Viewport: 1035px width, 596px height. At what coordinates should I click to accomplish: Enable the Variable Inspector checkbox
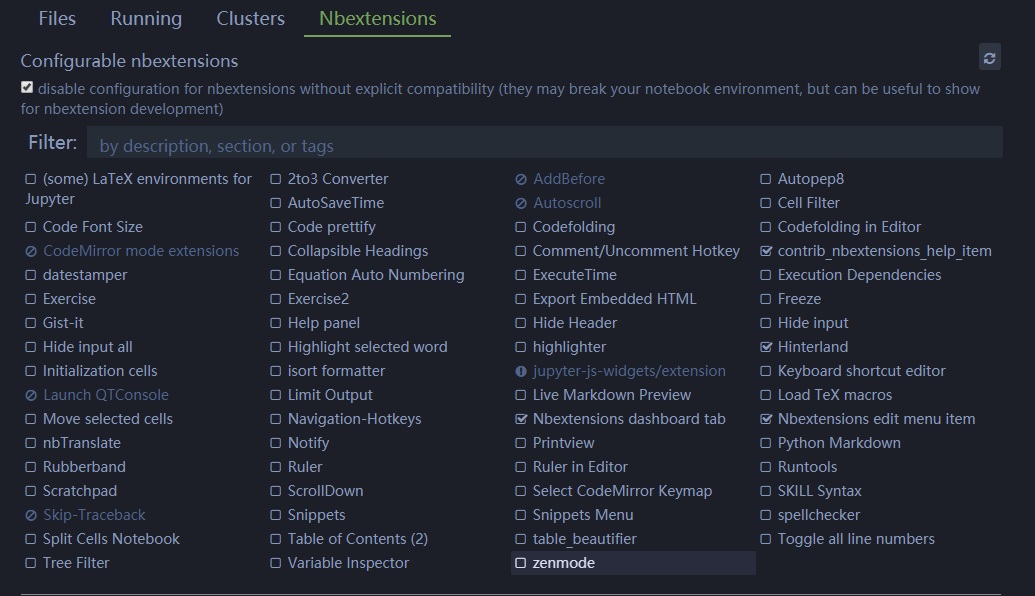[276, 563]
